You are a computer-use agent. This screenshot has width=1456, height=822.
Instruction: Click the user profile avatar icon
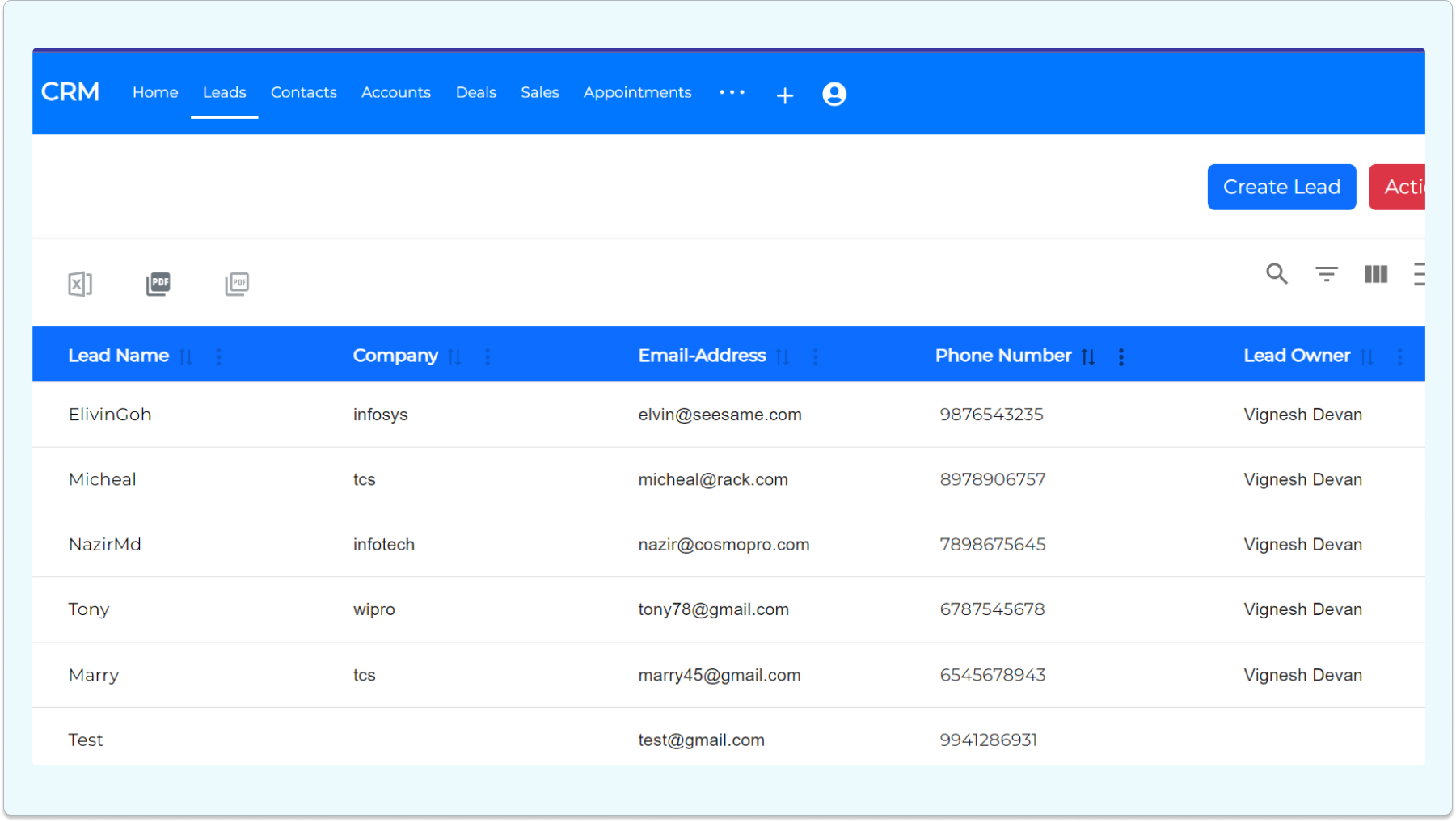(x=834, y=95)
